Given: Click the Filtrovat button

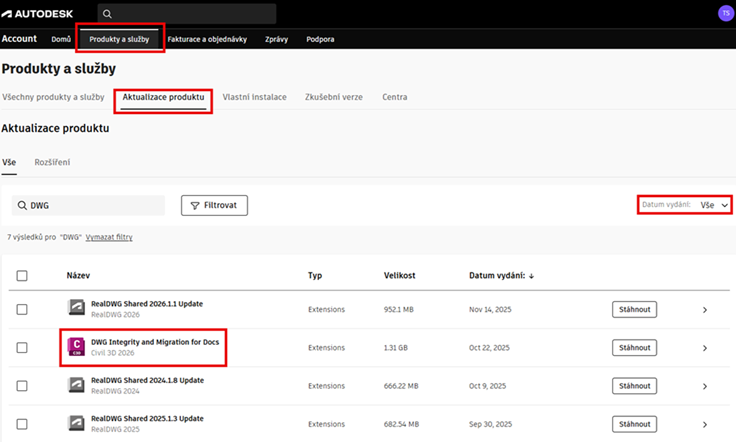Looking at the screenshot, I should click(x=215, y=206).
